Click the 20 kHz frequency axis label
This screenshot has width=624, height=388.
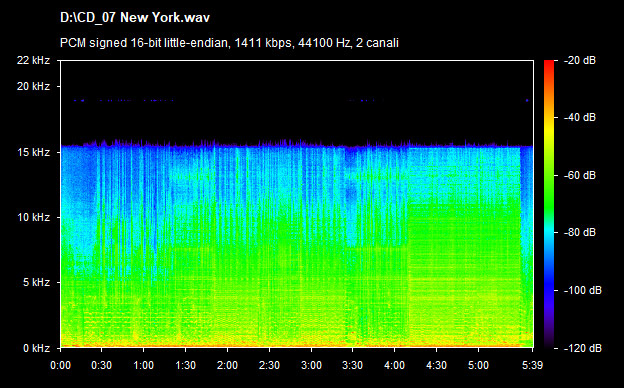tap(33, 86)
